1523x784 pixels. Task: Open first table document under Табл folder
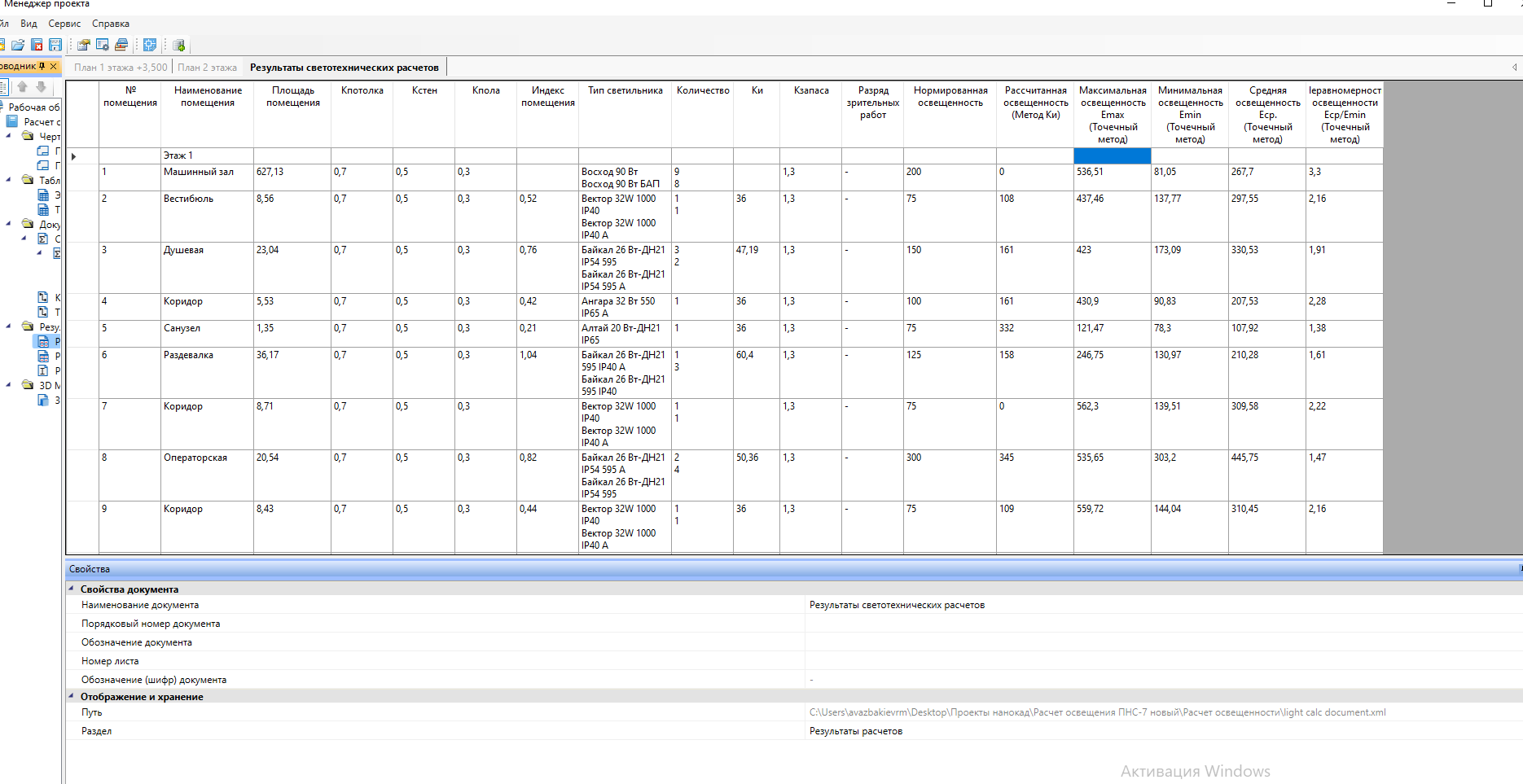(43, 195)
